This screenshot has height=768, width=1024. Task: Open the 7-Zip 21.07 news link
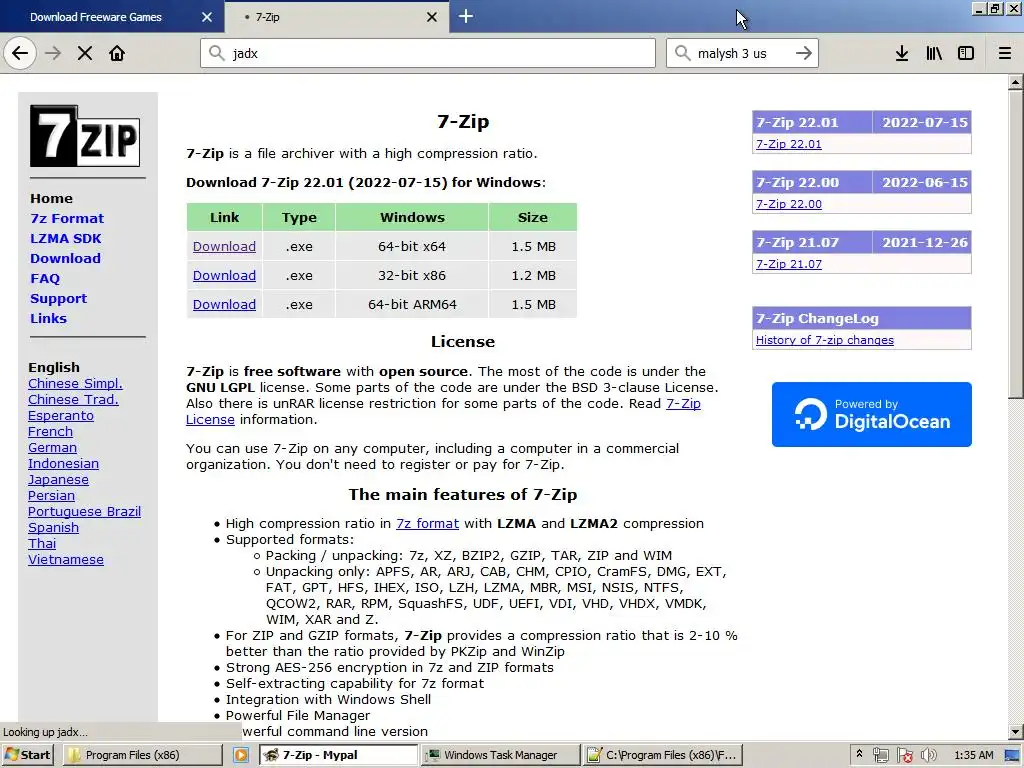(788, 264)
